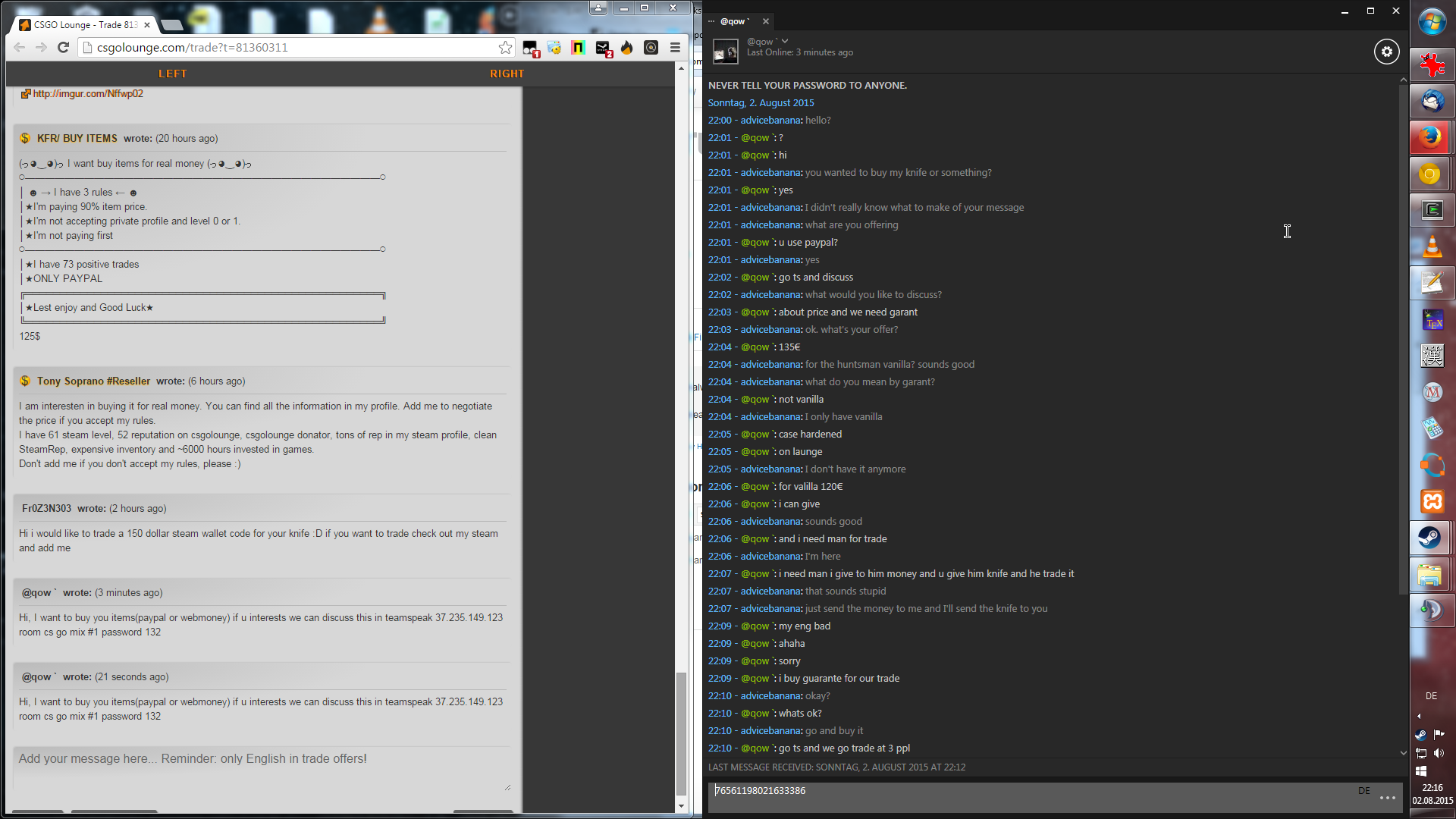Switch to Steam on the taskbar
Image resolution: width=1456 pixels, height=819 pixels.
coord(1431,538)
